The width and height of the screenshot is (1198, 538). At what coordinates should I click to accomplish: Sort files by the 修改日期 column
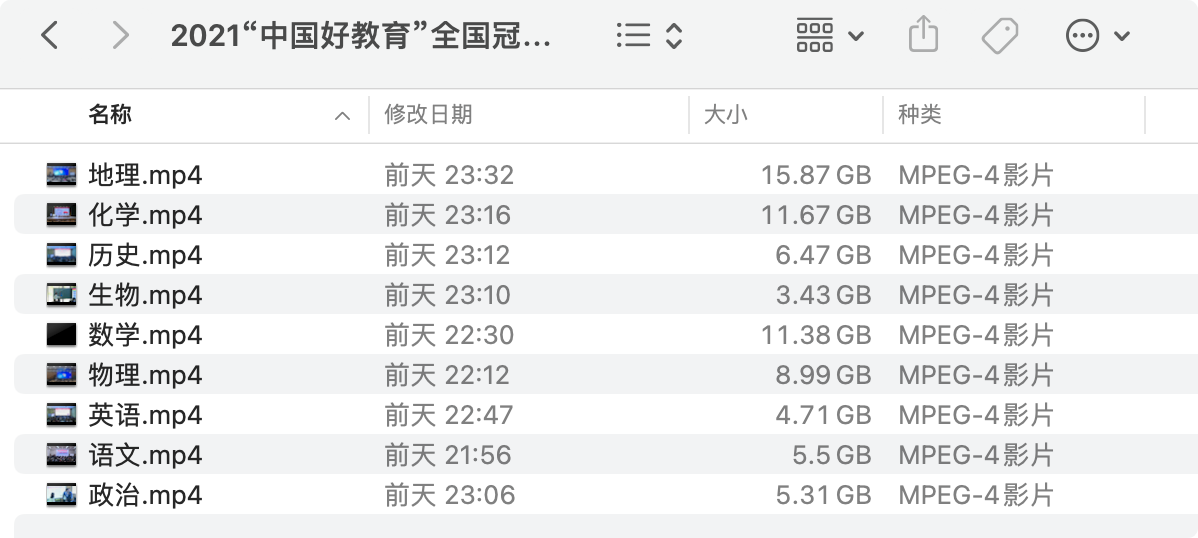click(x=428, y=115)
